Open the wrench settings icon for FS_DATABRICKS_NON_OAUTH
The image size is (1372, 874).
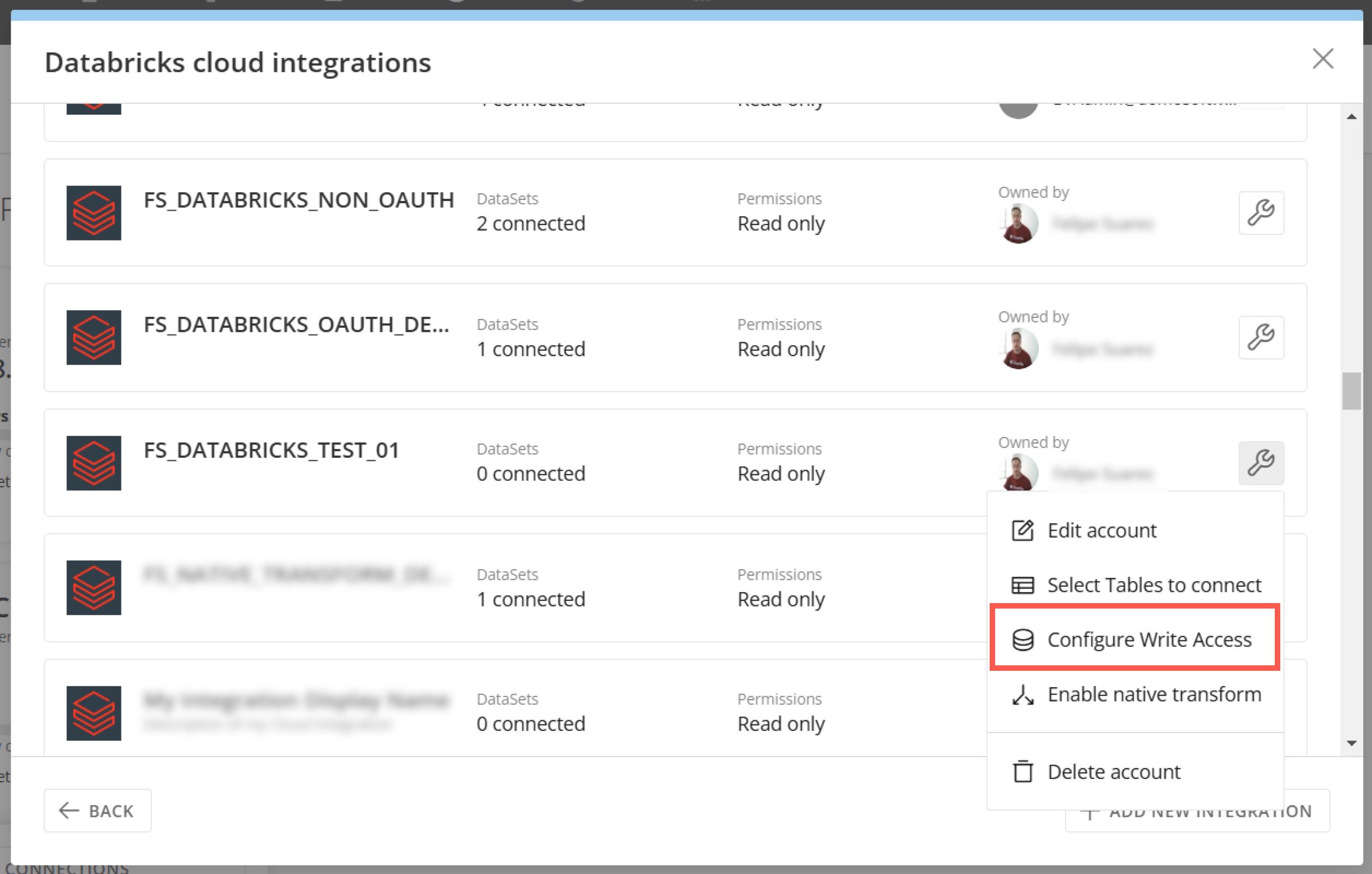[x=1261, y=212]
